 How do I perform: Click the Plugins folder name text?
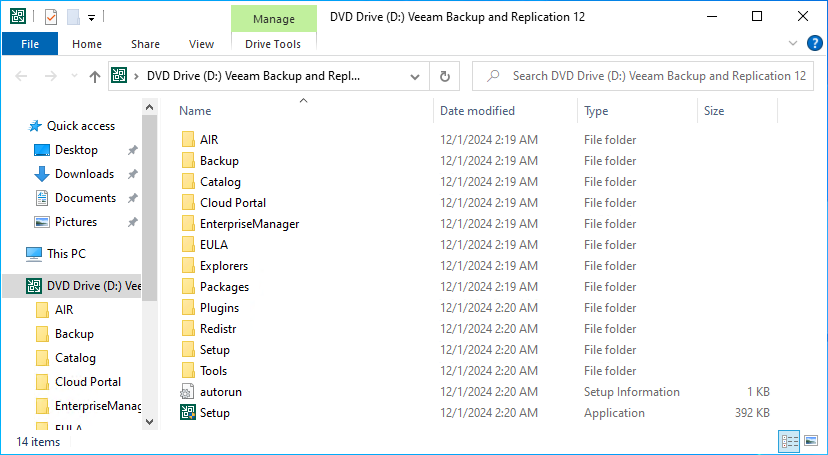coord(219,308)
